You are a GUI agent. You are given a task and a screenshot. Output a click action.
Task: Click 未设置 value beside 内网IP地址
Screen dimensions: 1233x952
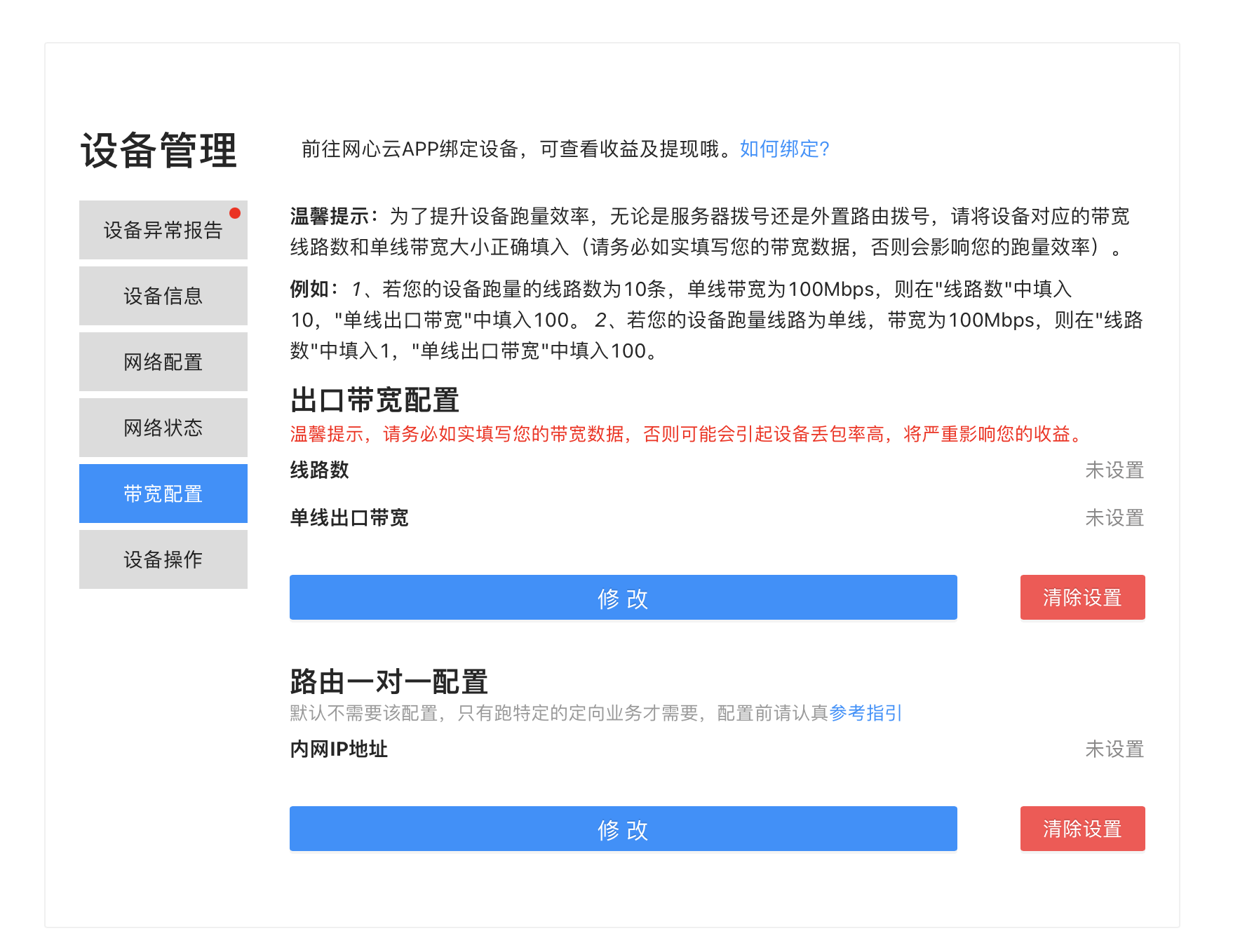click(x=1114, y=749)
